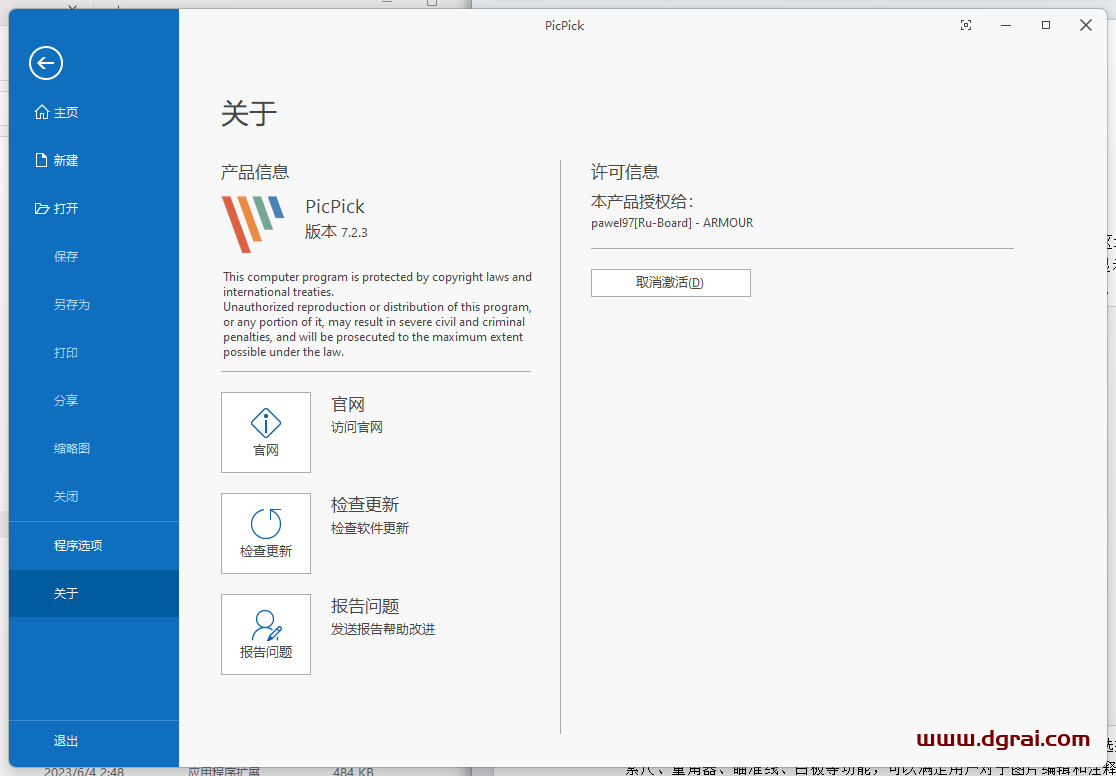This screenshot has width=1116, height=776.
Task: Click the 报告问题 person icon button
Action: click(265, 634)
